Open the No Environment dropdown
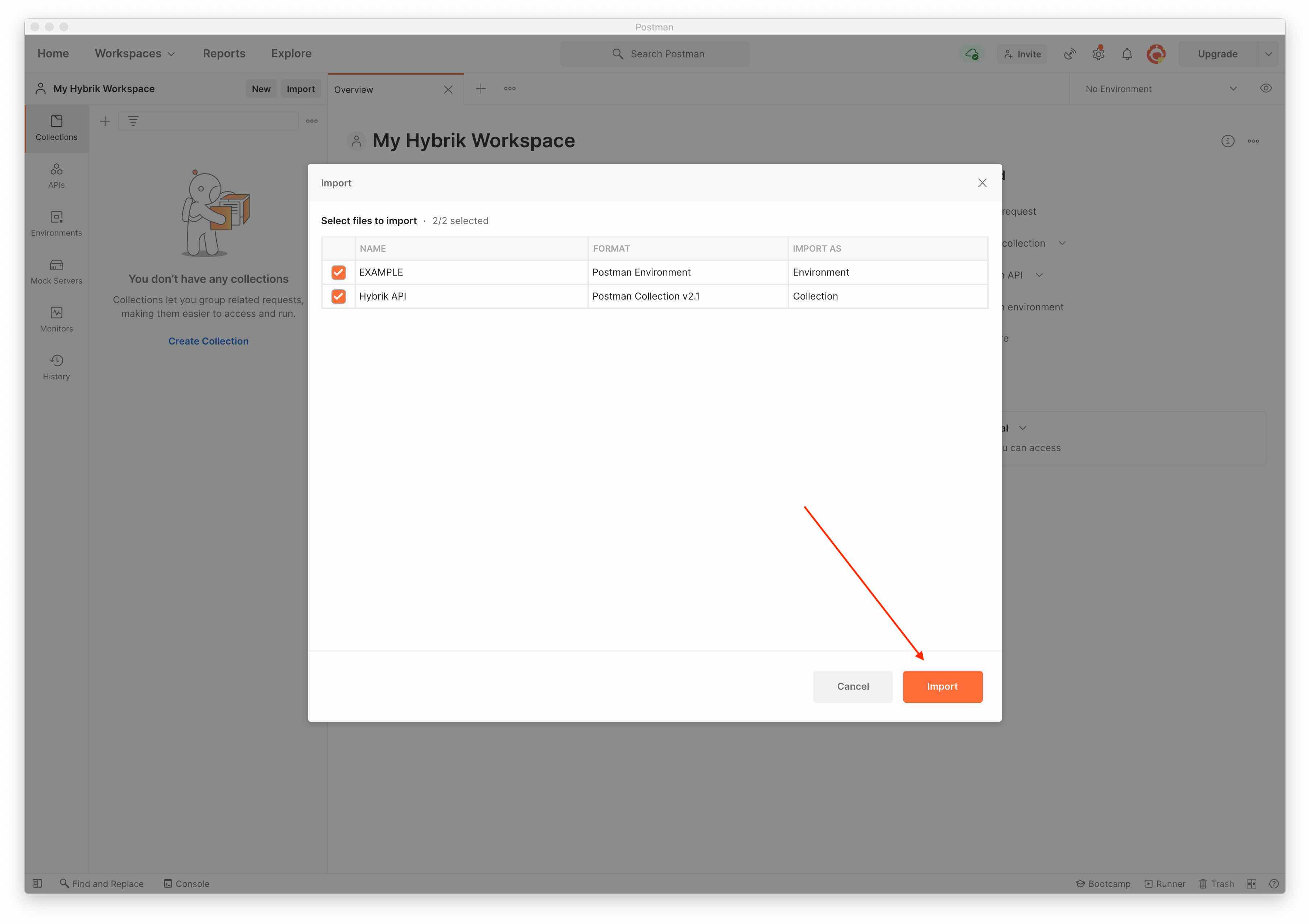 click(1161, 89)
